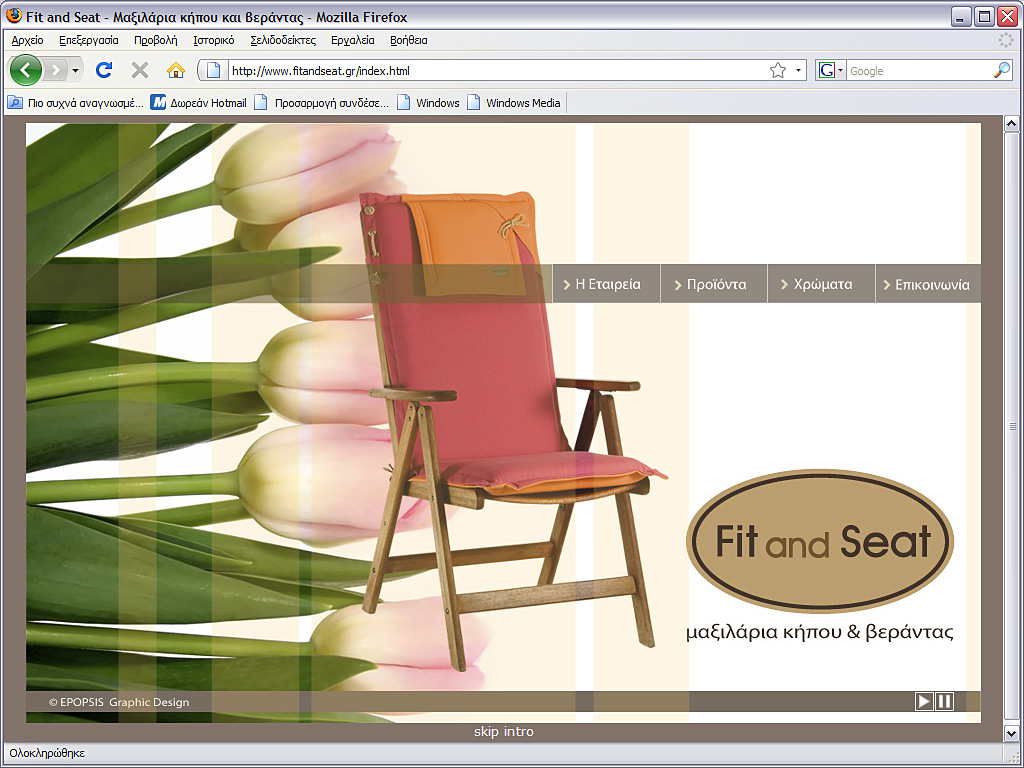
Task: Click the Stop loading X icon
Action: [140, 70]
